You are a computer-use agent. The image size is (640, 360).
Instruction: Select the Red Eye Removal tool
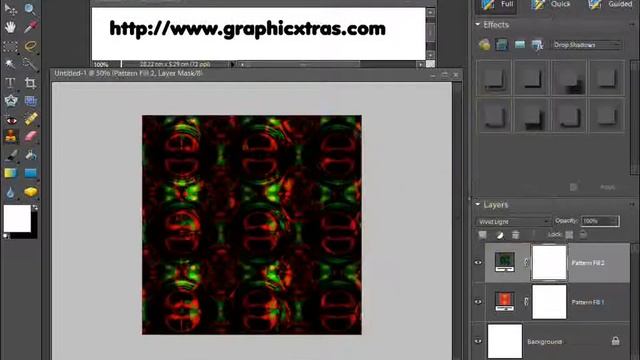tap(11, 119)
